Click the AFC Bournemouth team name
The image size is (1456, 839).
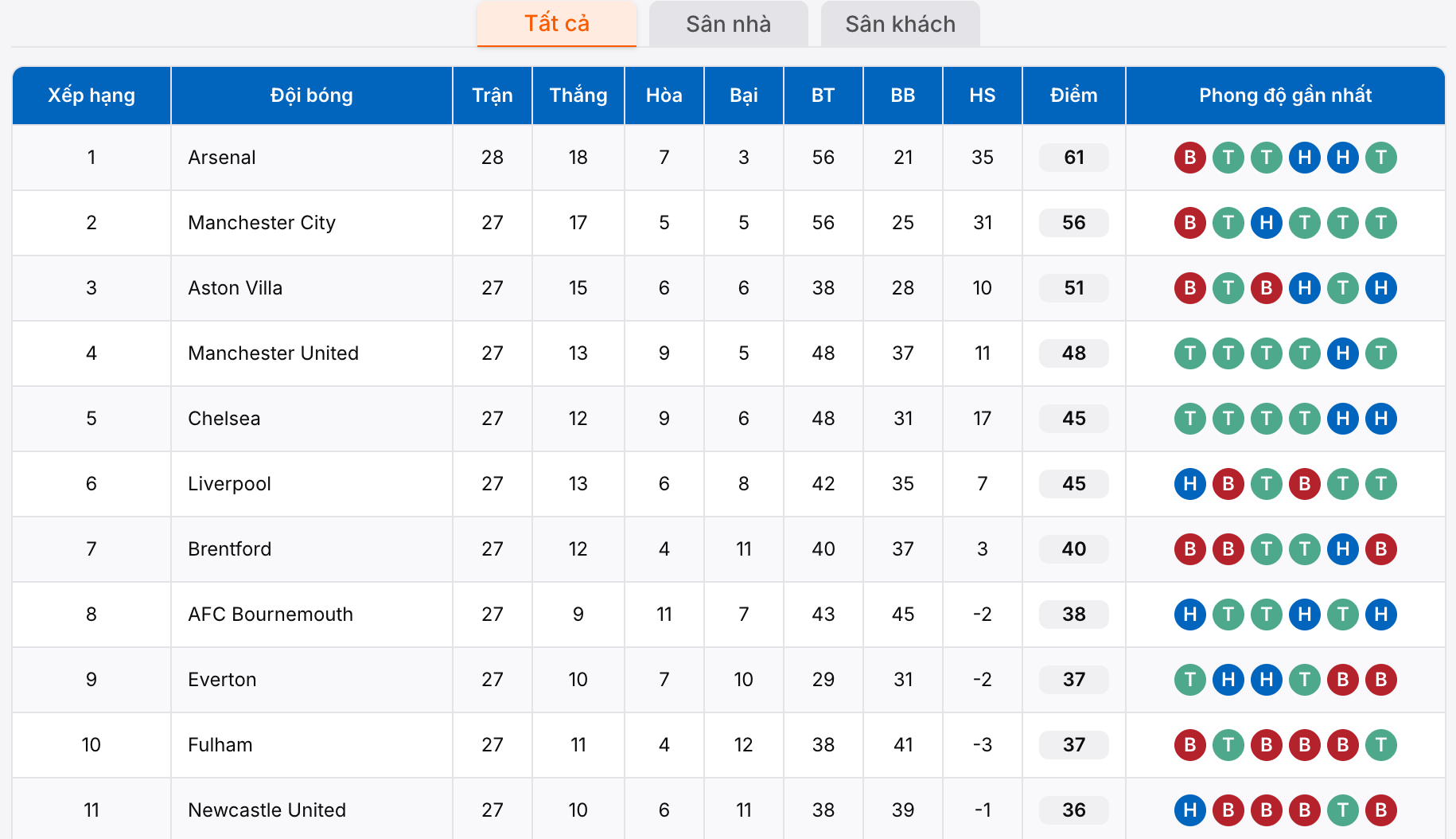tap(270, 615)
